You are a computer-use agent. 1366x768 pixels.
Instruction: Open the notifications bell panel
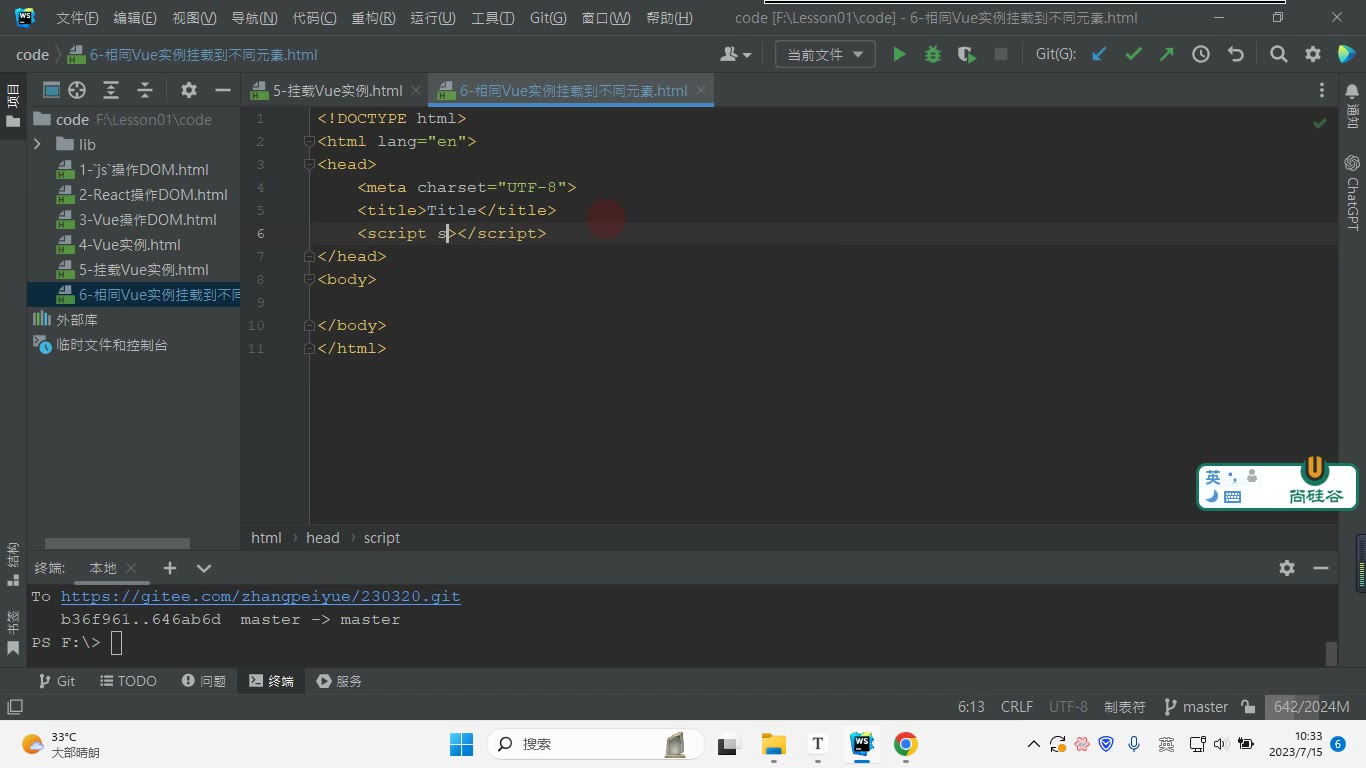click(1352, 91)
